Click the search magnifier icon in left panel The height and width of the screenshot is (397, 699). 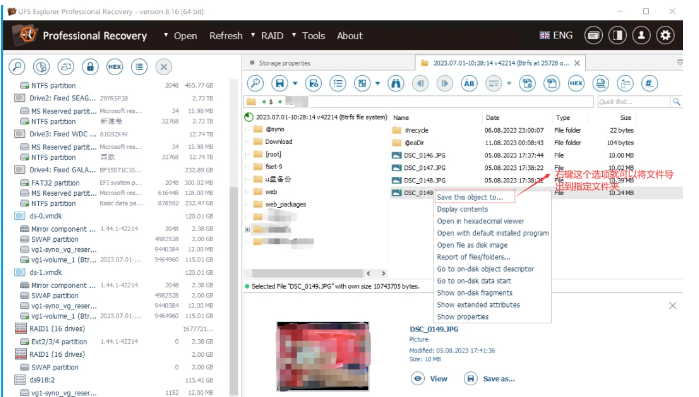click(17, 67)
